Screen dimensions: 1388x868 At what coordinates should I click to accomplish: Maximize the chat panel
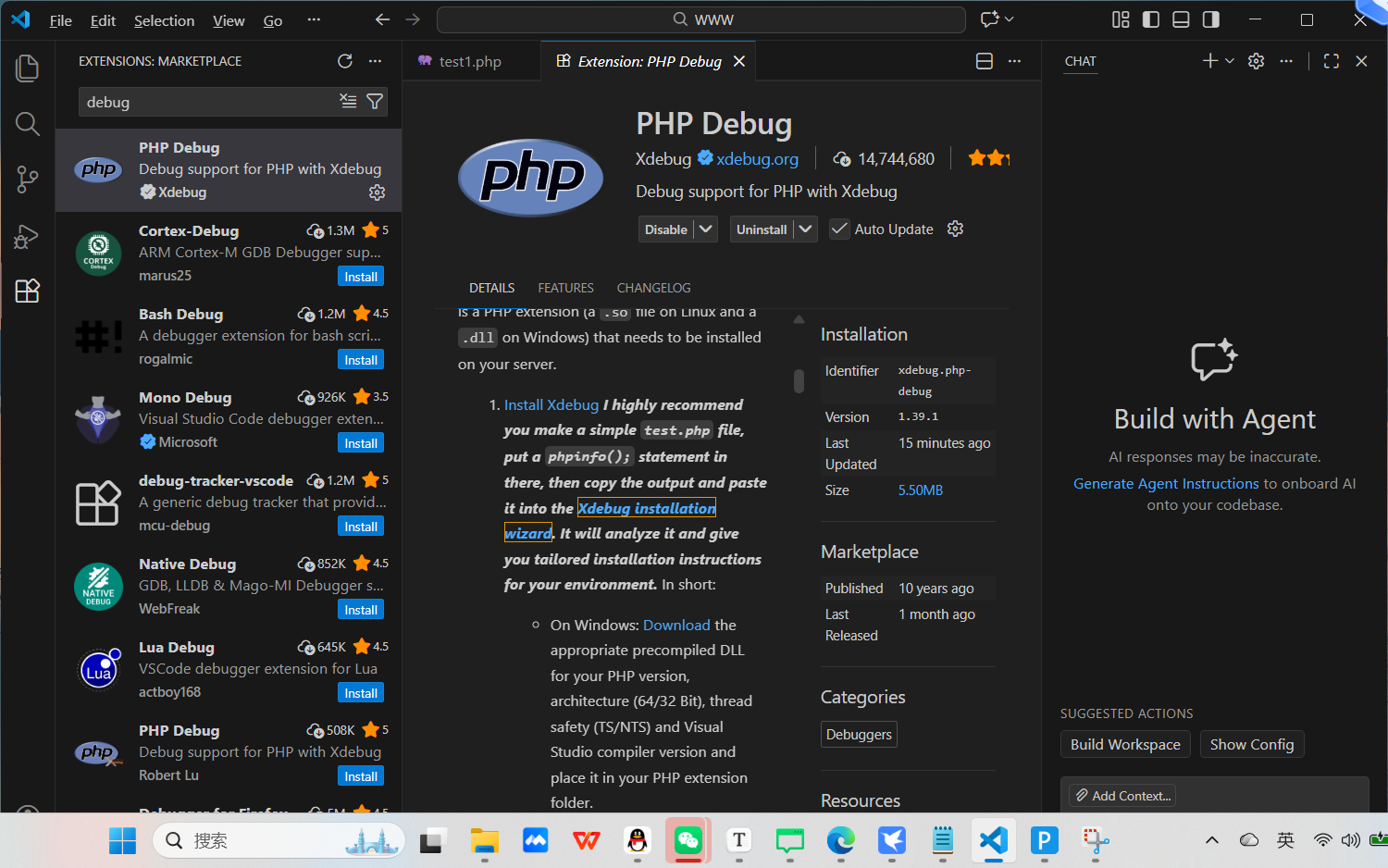[x=1332, y=61]
